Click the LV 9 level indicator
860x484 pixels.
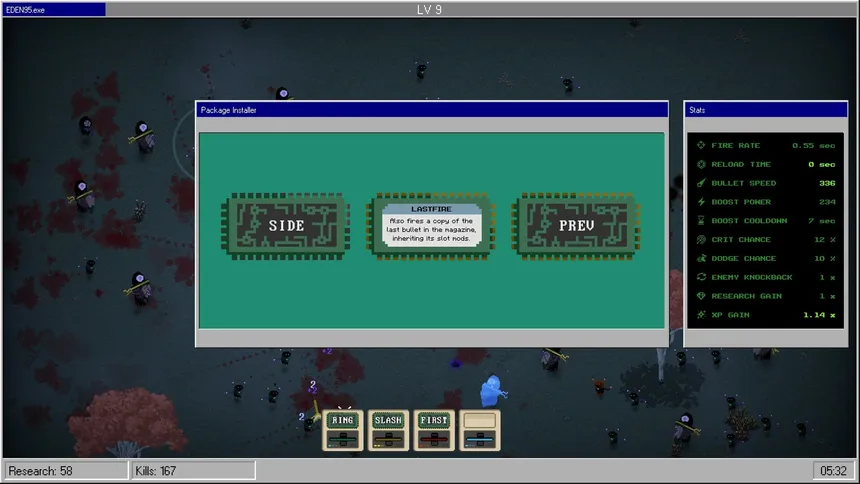click(x=429, y=9)
